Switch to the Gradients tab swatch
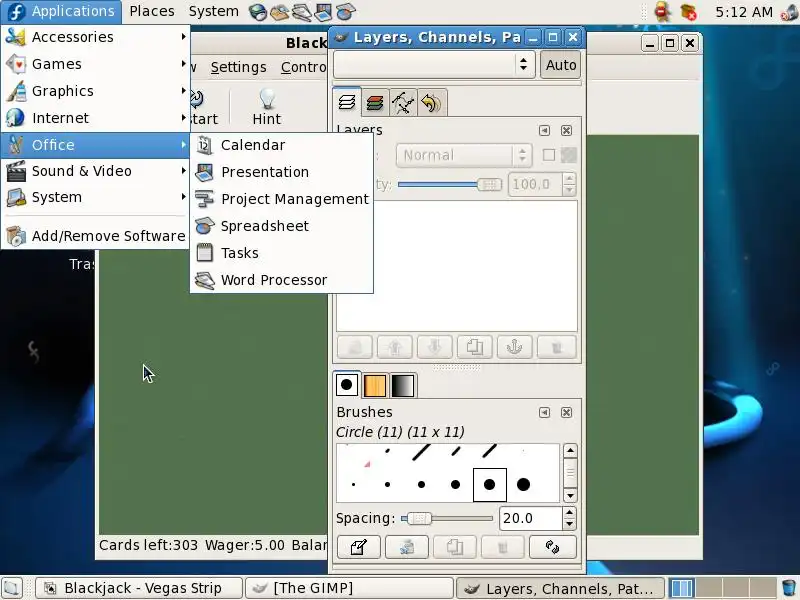The height and width of the screenshot is (600, 800). (x=403, y=385)
